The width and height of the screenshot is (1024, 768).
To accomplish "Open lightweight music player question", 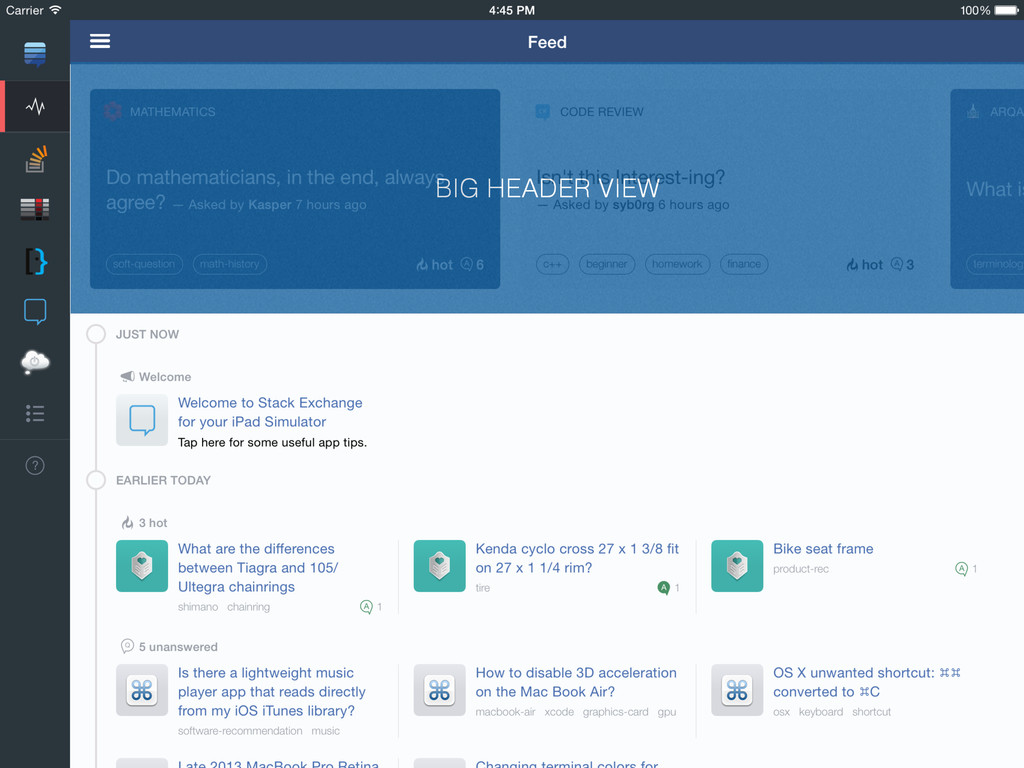I will (x=272, y=692).
